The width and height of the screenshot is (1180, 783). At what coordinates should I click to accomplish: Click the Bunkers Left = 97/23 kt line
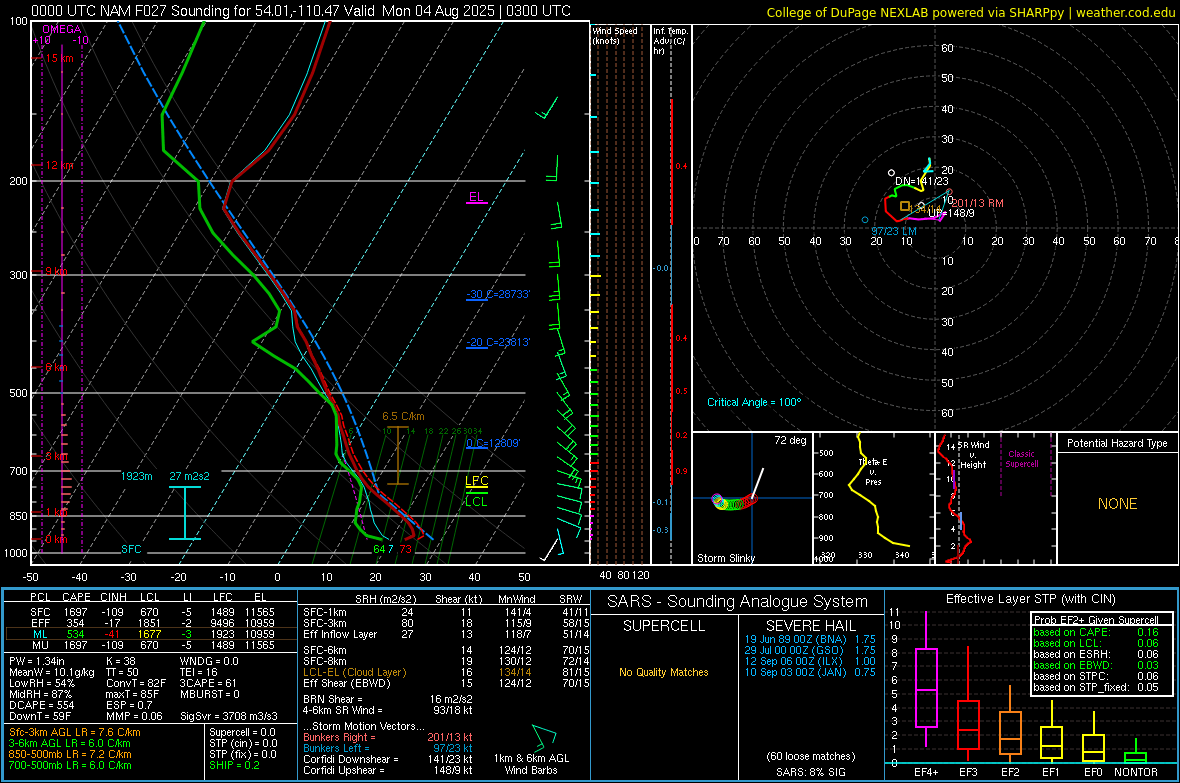coord(388,748)
